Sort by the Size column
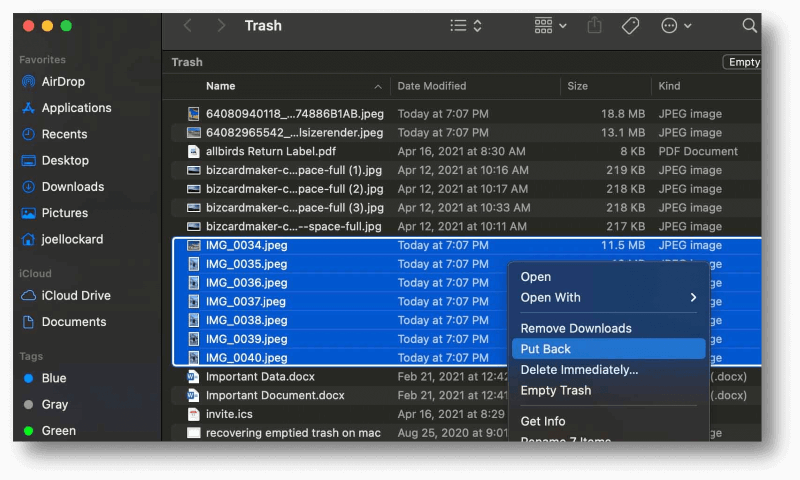Image resolution: width=800 pixels, height=480 pixels. click(x=578, y=86)
